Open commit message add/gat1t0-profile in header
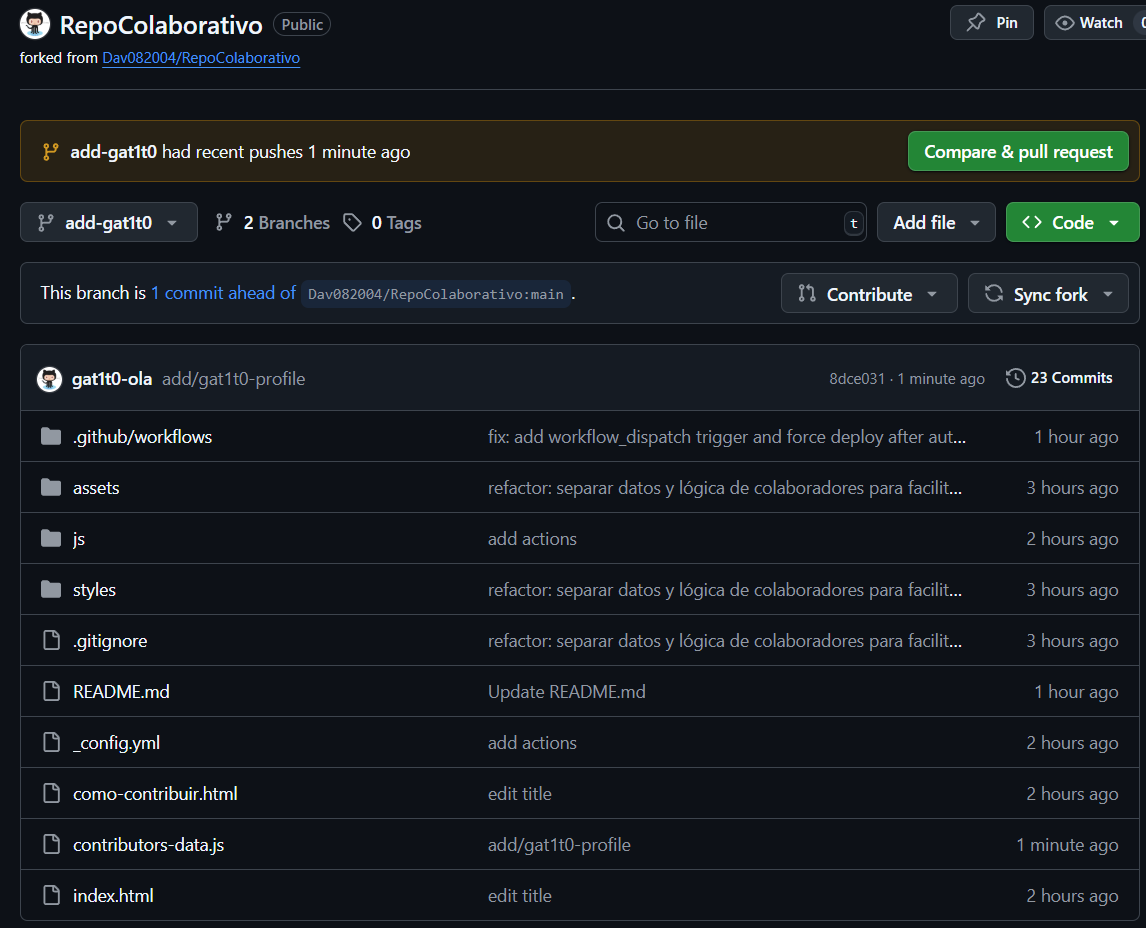This screenshot has width=1146, height=928. [234, 379]
